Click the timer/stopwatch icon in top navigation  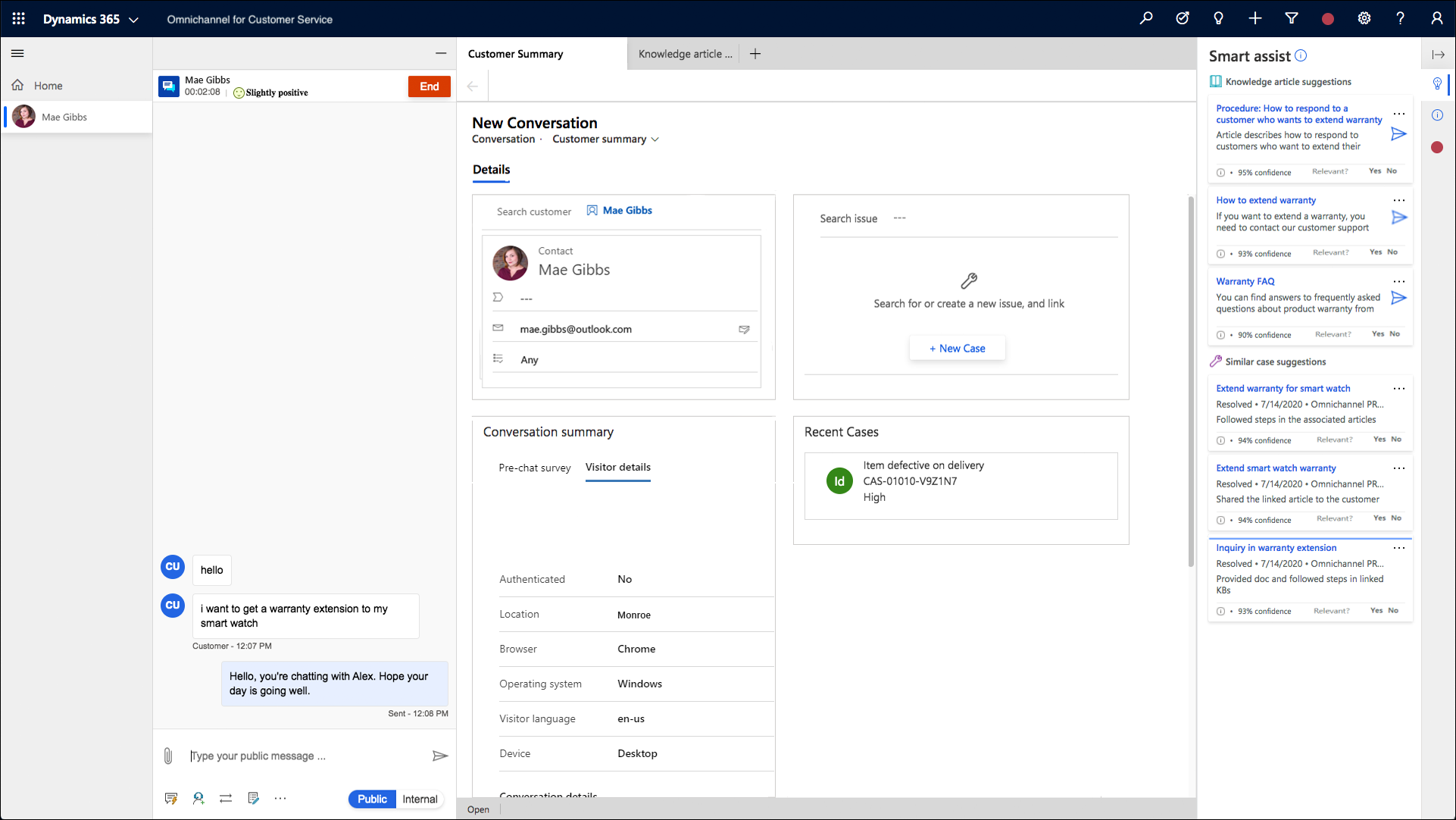[x=1181, y=19]
